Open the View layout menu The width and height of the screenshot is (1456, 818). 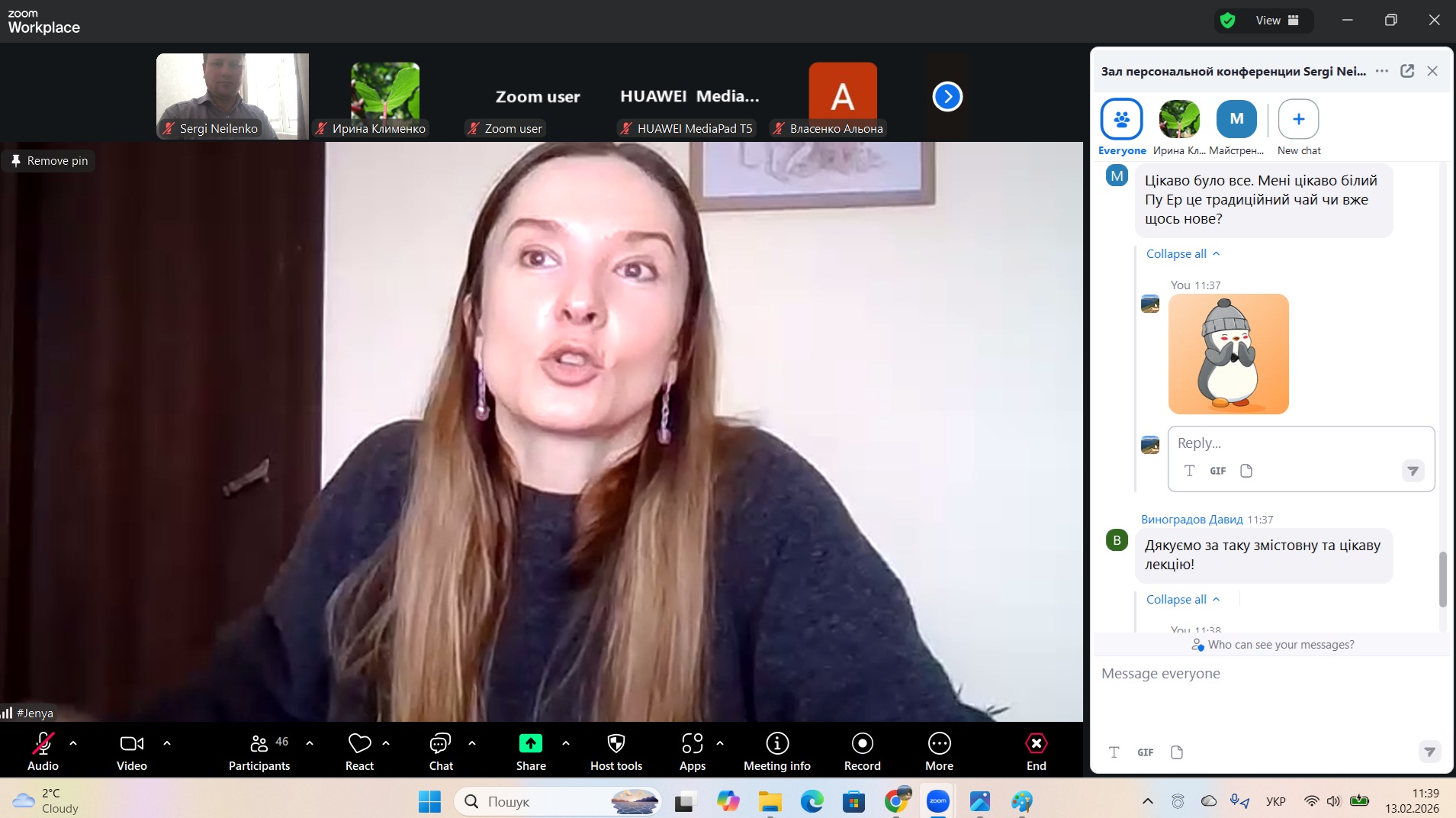[x=1278, y=21]
